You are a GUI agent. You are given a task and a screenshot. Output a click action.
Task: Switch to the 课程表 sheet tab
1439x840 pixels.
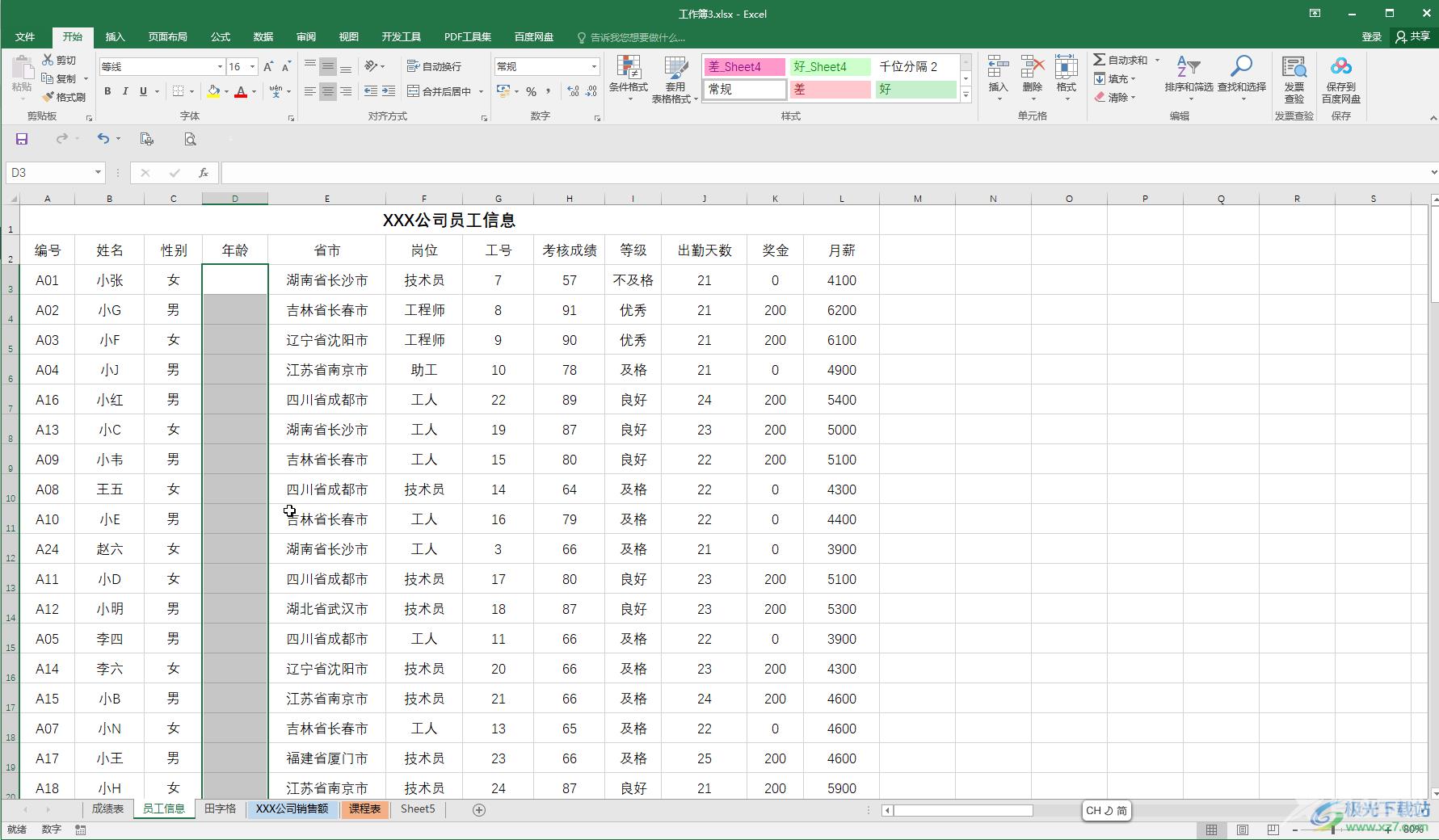tap(364, 808)
